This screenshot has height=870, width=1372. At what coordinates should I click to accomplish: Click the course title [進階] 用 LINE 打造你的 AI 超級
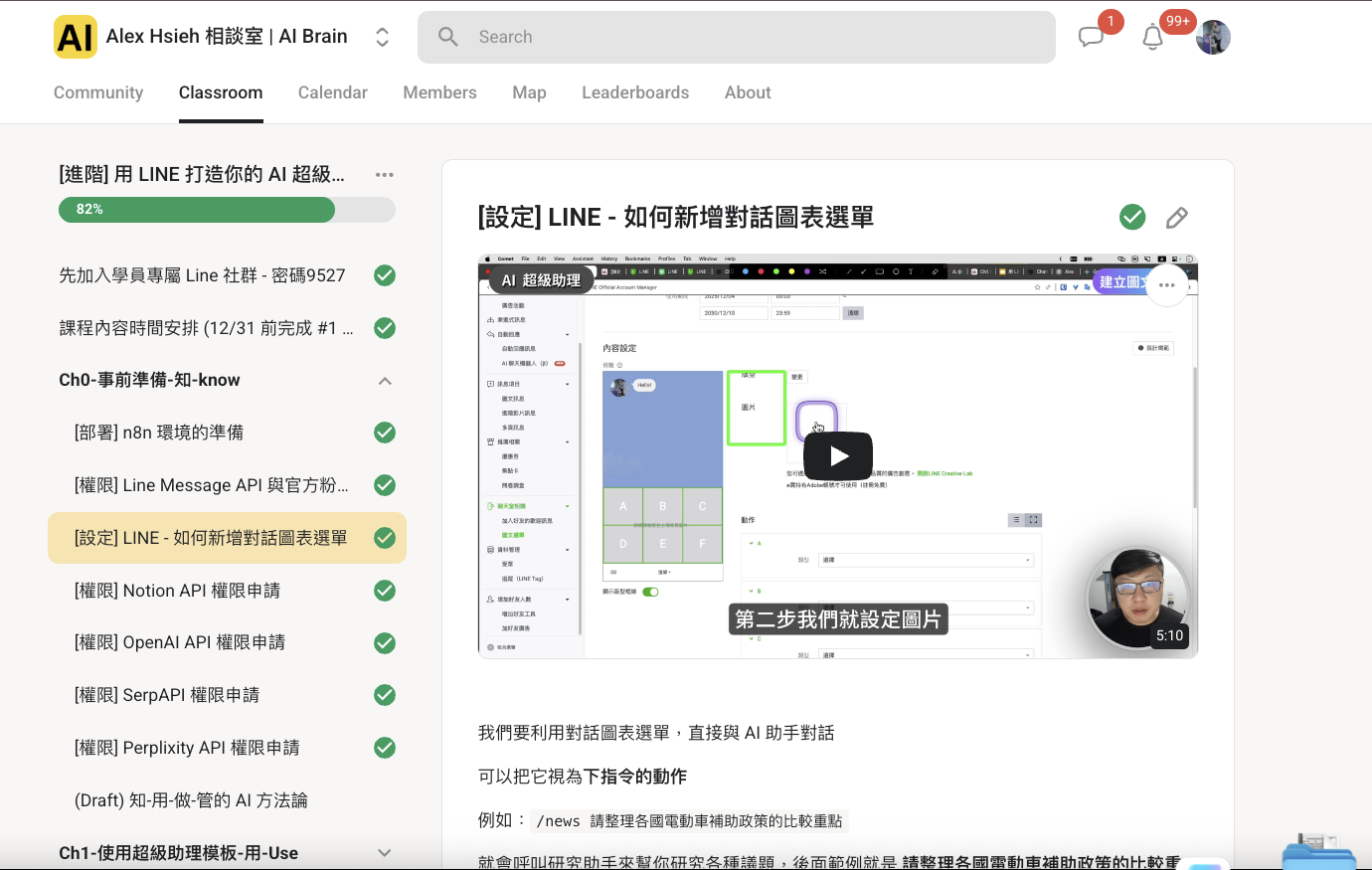[x=202, y=175]
